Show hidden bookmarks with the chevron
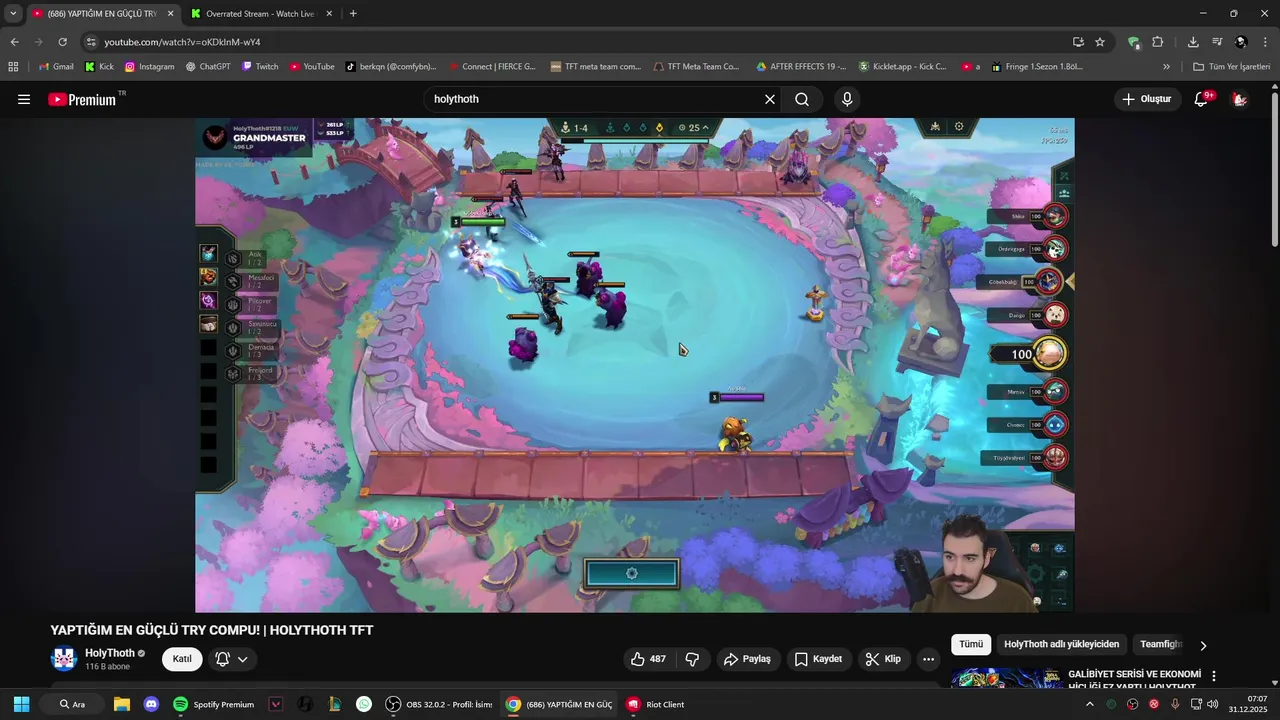Screen dimensions: 1280x720 [x=1166, y=67]
